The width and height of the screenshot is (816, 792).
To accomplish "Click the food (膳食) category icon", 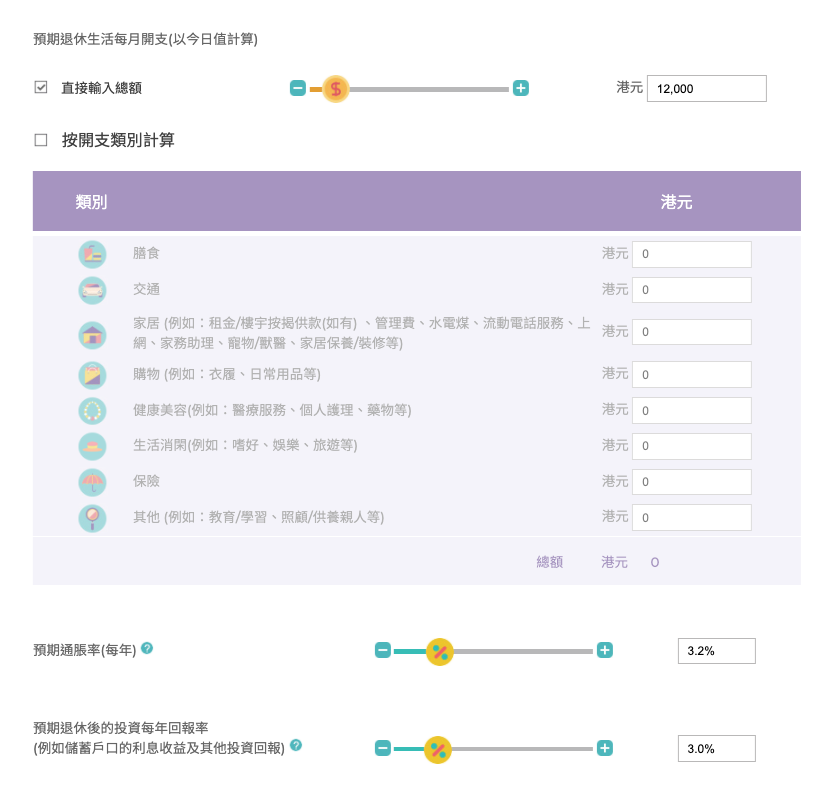I will 92,254.
